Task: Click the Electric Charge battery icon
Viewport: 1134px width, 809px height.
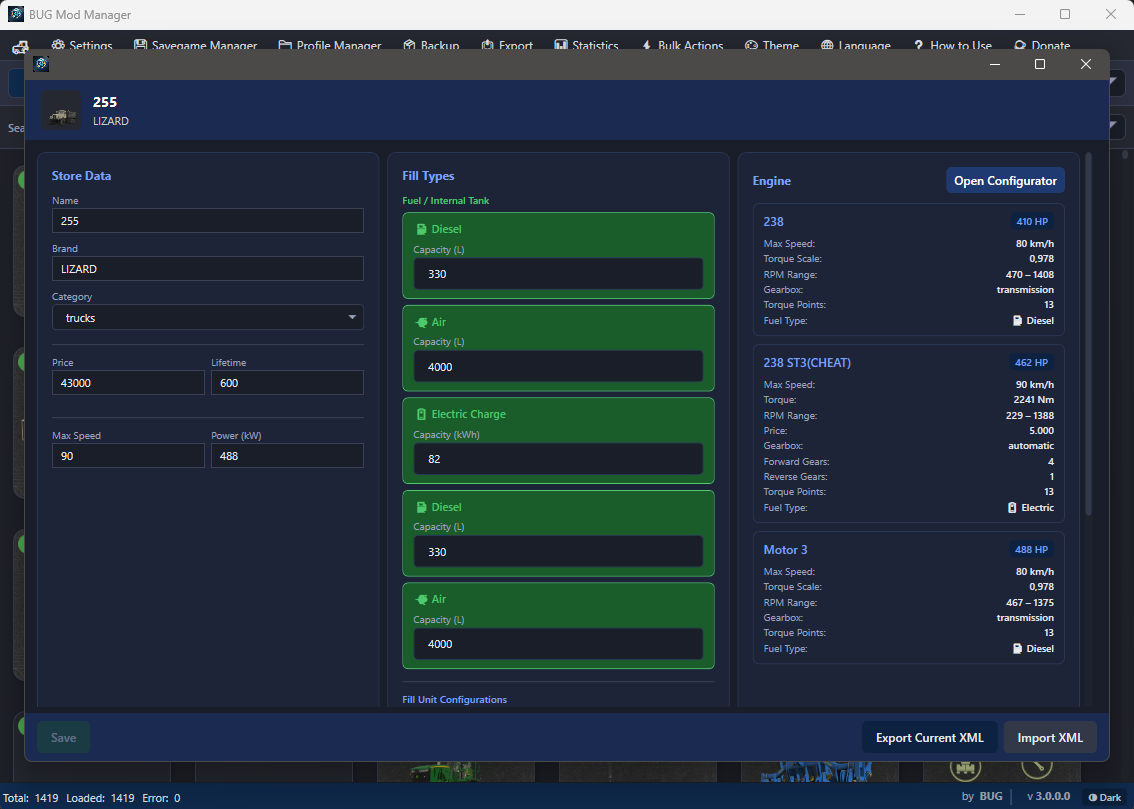Action: [421, 414]
